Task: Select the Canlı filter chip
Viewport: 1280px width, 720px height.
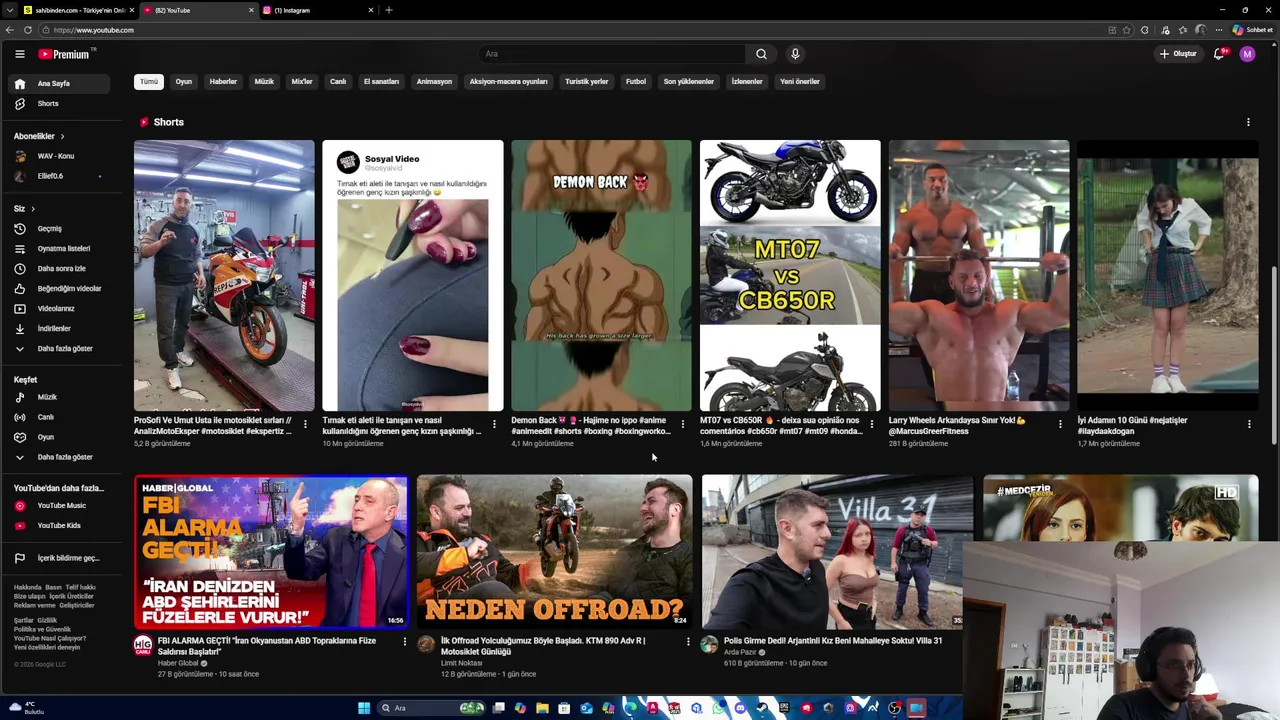Action: (x=338, y=82)
